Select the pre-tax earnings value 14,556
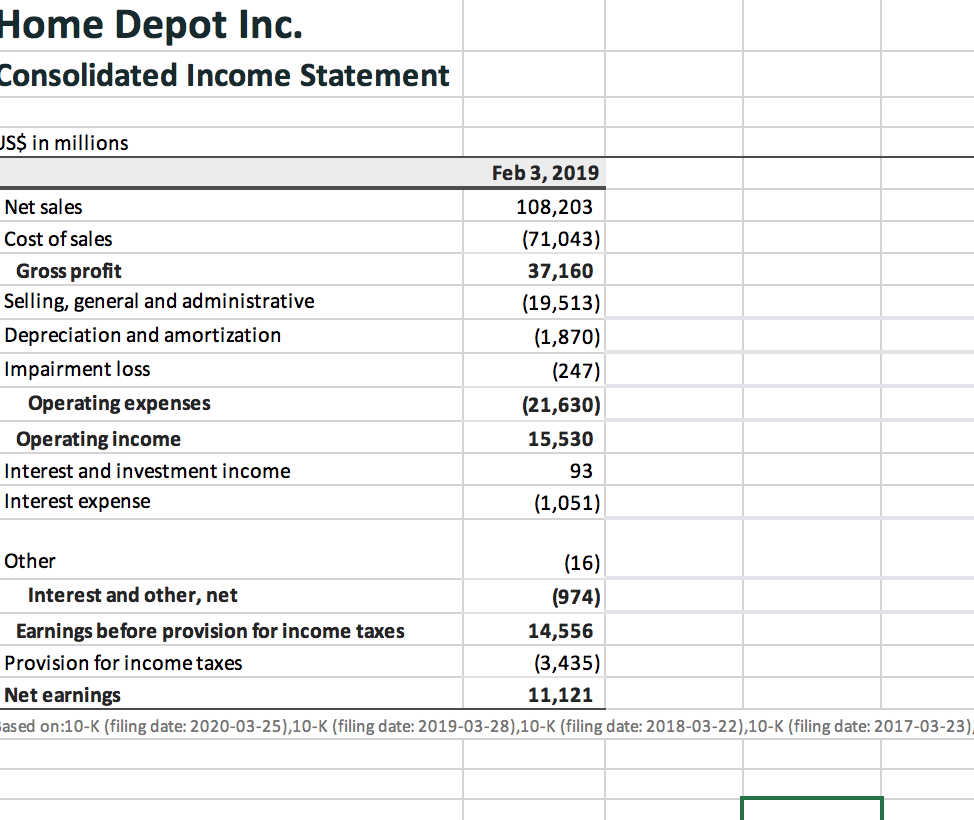Viewport: 974px width, 820px height. tap(534, 631)
